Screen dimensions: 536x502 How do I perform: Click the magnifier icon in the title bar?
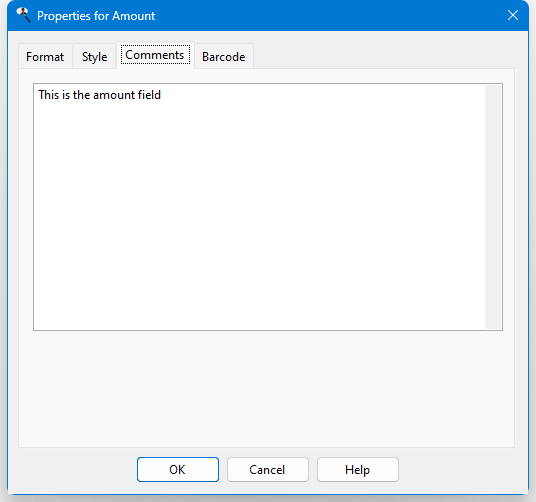(x=24, y=15)
